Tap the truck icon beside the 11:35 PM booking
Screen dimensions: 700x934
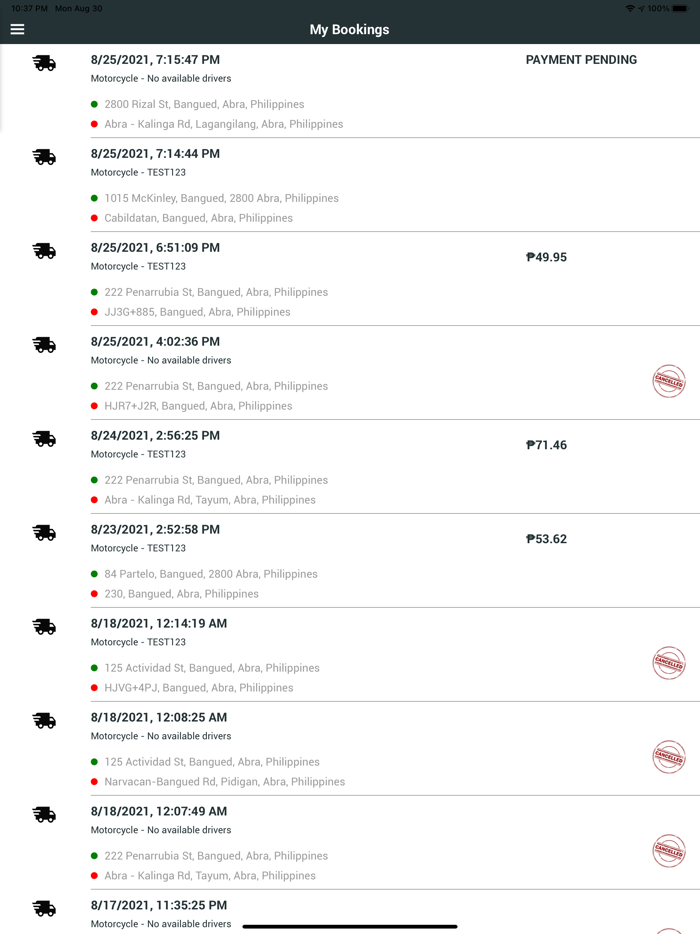pos(43,909)
